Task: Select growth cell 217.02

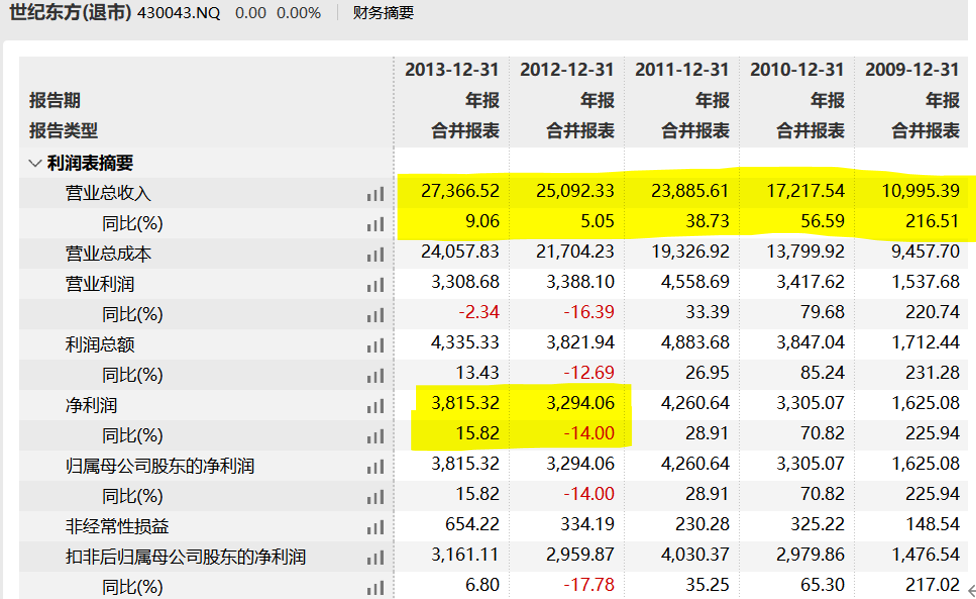Action: tap(932, 585)
